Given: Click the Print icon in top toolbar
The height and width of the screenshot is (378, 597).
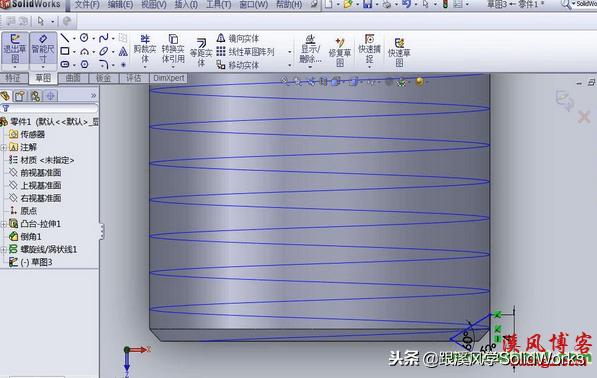Looking at the screenshot, I should 386,4.
